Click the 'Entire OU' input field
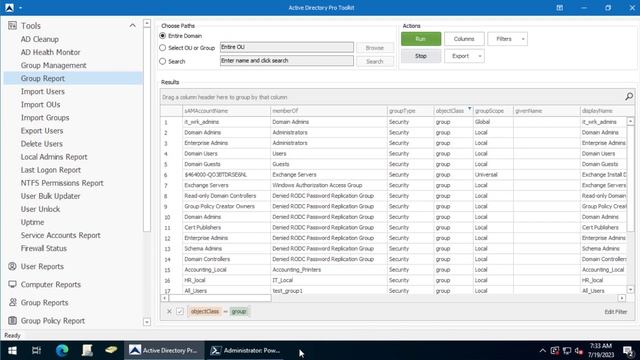The height and width of the screenshot is (360, 640). [287, 47]
